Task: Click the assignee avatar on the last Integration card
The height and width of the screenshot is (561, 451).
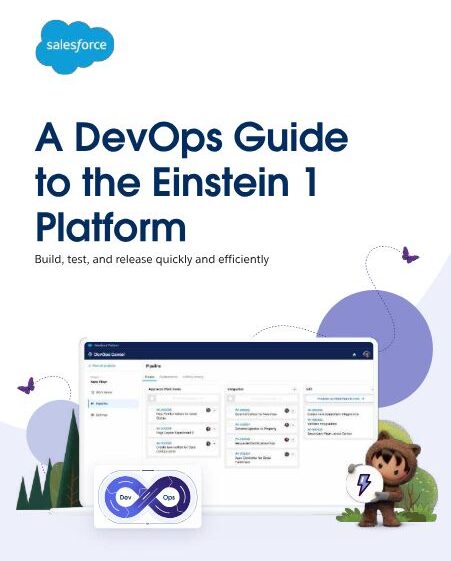Action: tap(286, 454)
